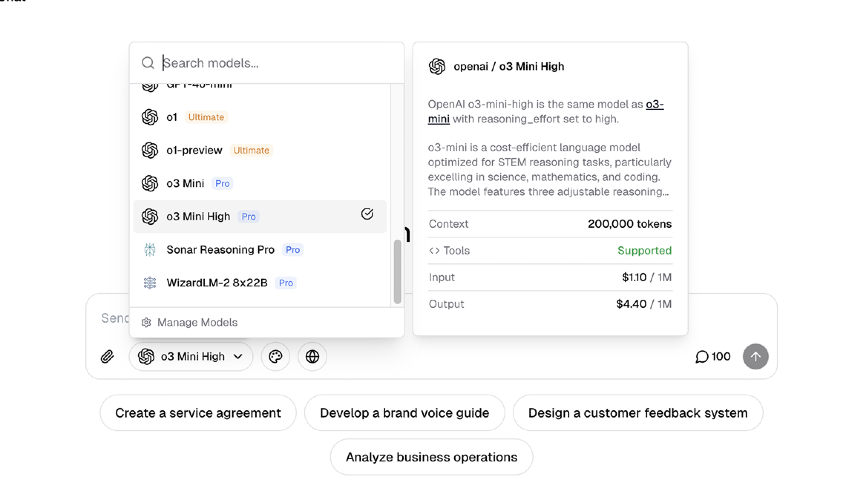This screenshot has height=500, width=849.
Task: Toggle the globe web search icon
Action: tap(312, 356)
